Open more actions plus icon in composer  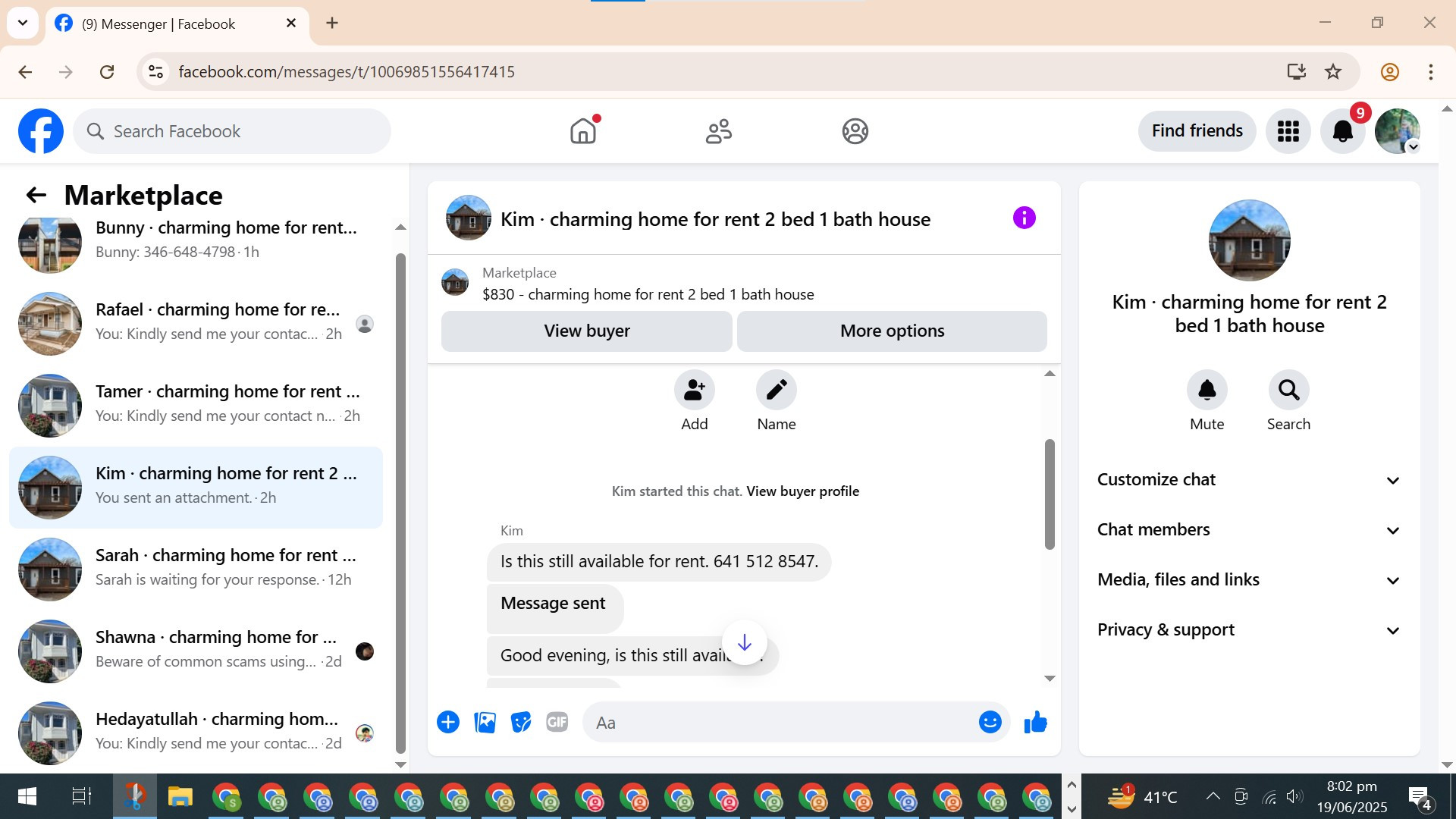(x=448, y=722)
